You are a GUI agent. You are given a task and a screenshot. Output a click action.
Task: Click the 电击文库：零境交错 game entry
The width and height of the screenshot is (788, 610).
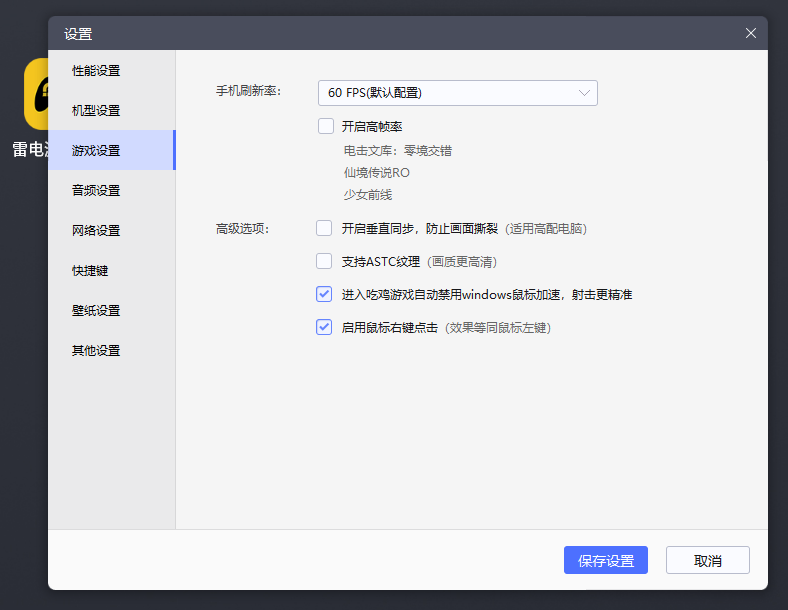398,151
